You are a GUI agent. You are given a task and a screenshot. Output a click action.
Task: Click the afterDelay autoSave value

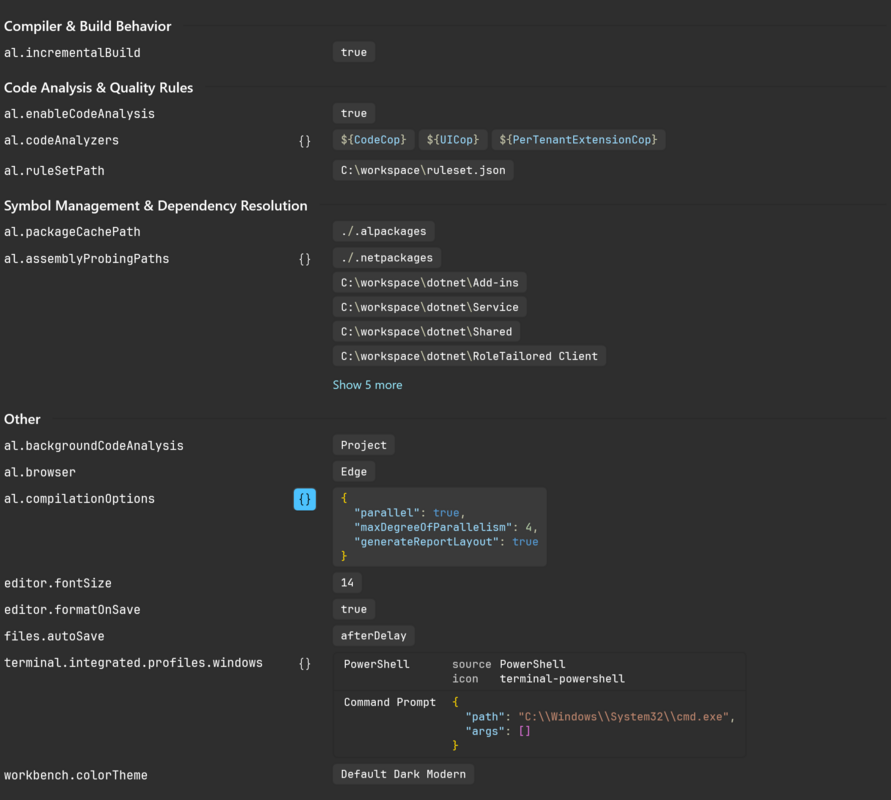click(x=373, y=636)
